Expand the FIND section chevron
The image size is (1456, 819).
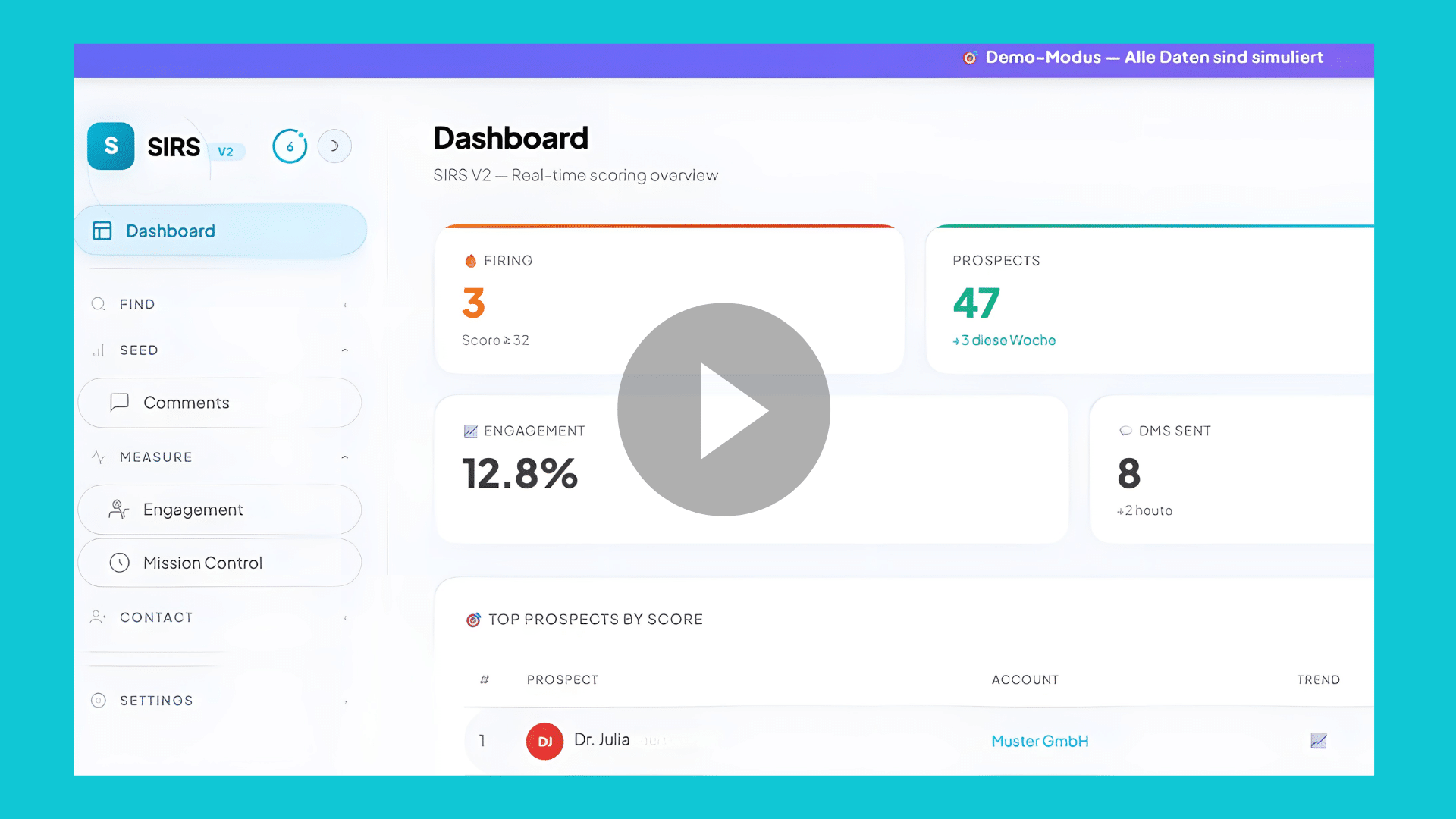tap(345, 305)
